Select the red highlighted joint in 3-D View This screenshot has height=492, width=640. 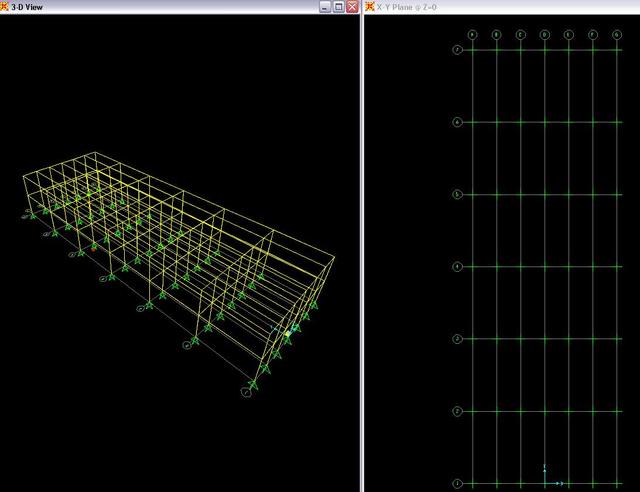pyautogui.click(x=95, y=245)
